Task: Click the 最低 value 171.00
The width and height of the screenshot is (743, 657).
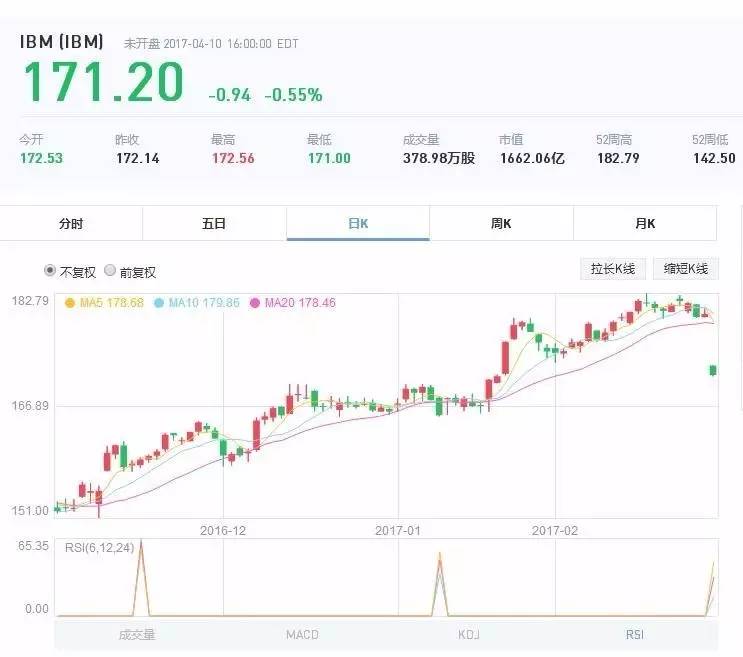Action: pos(329,158)
